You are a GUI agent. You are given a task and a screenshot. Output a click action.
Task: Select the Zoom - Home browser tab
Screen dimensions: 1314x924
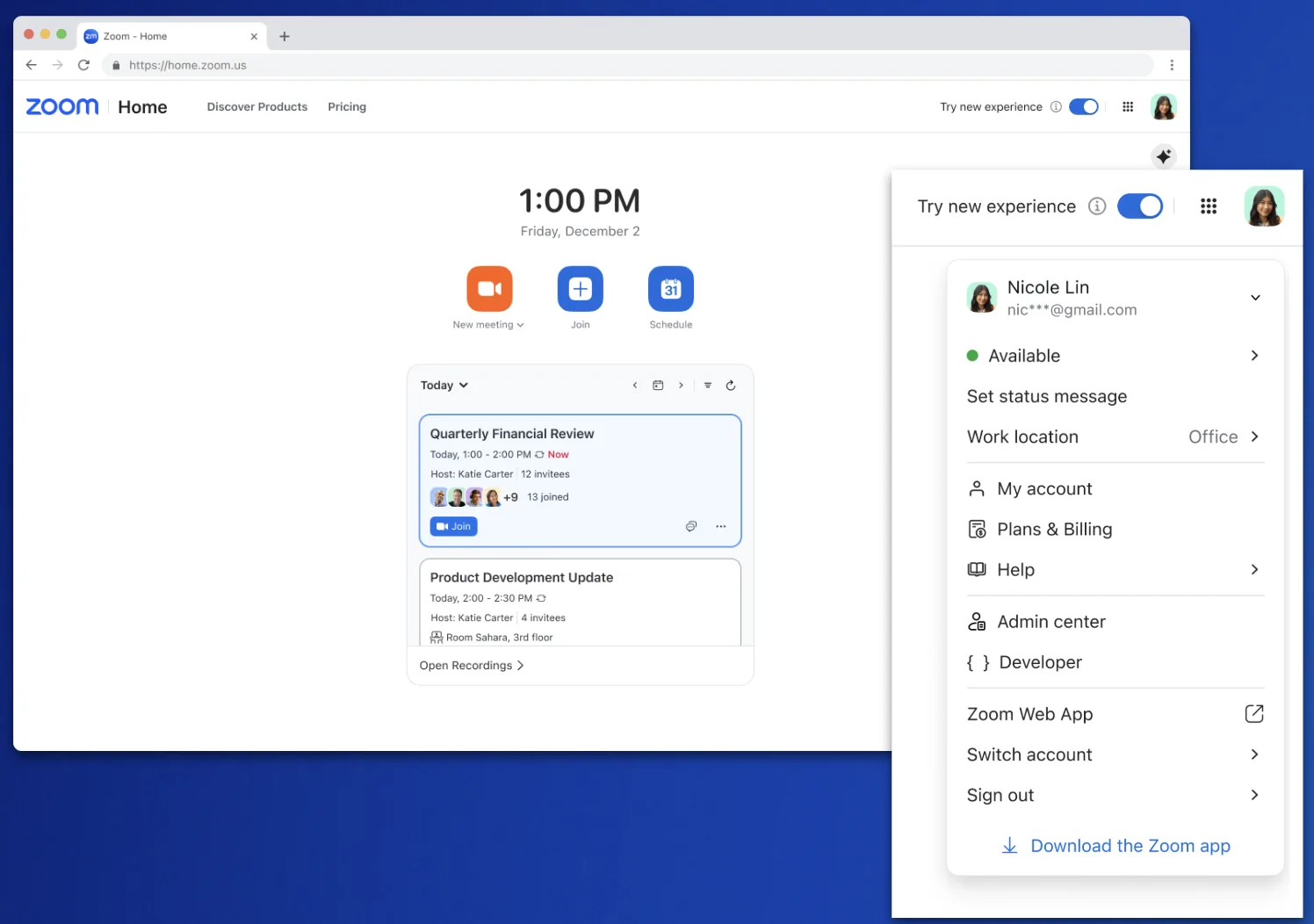coord(171,36)
